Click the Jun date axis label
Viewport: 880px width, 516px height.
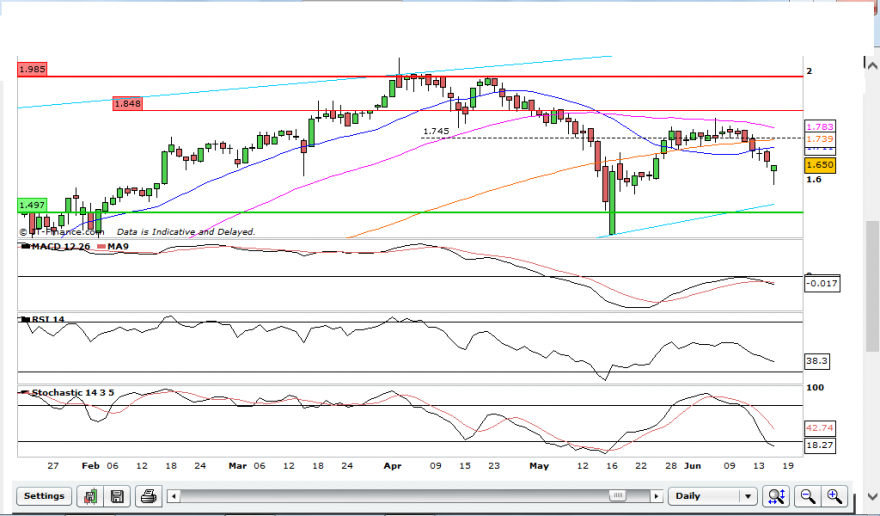693,466
